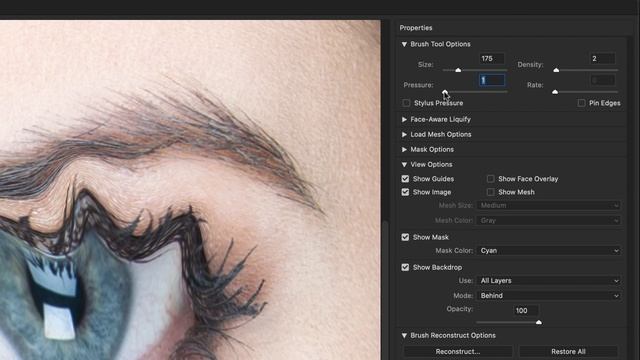The image size is (640, 360).
Task: Uncheck Show Backdrop
Action: 405,267
